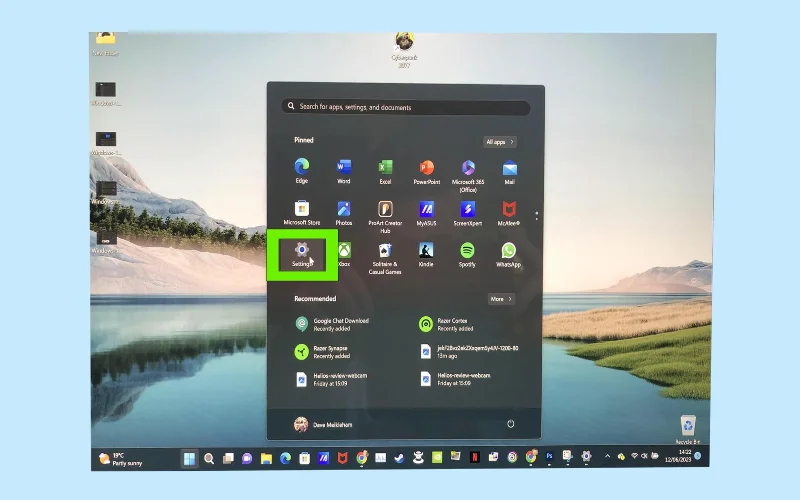Open Google Chat Download recommendation

pyautogui.click(x=333, y=324)
